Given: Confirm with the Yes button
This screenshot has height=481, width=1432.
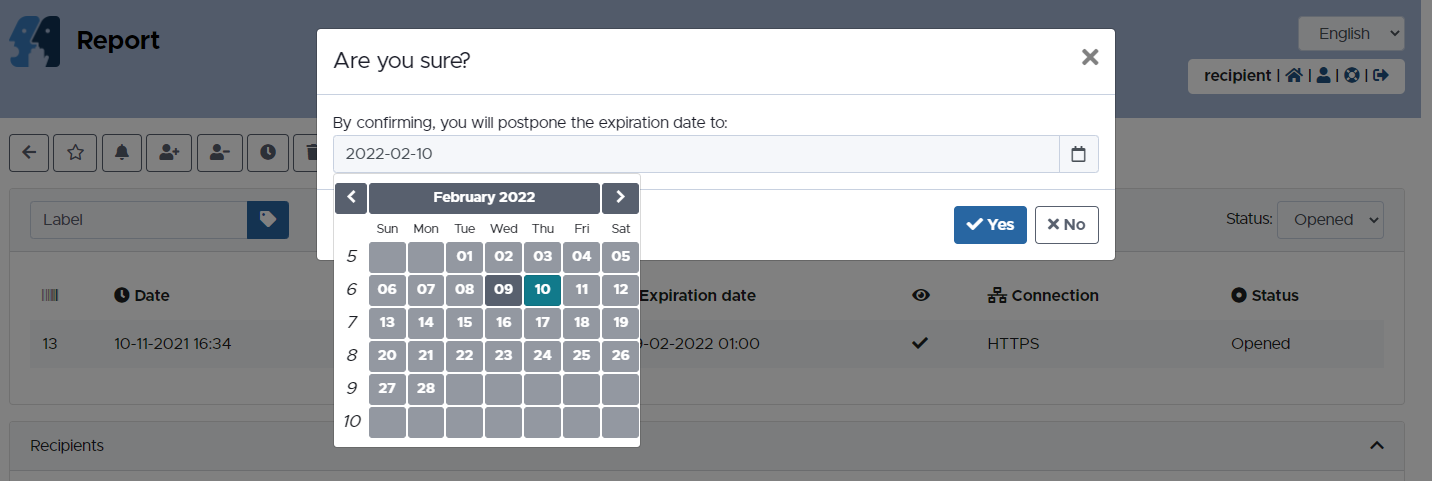Looking at the screenshot, I should pos(990,225).
